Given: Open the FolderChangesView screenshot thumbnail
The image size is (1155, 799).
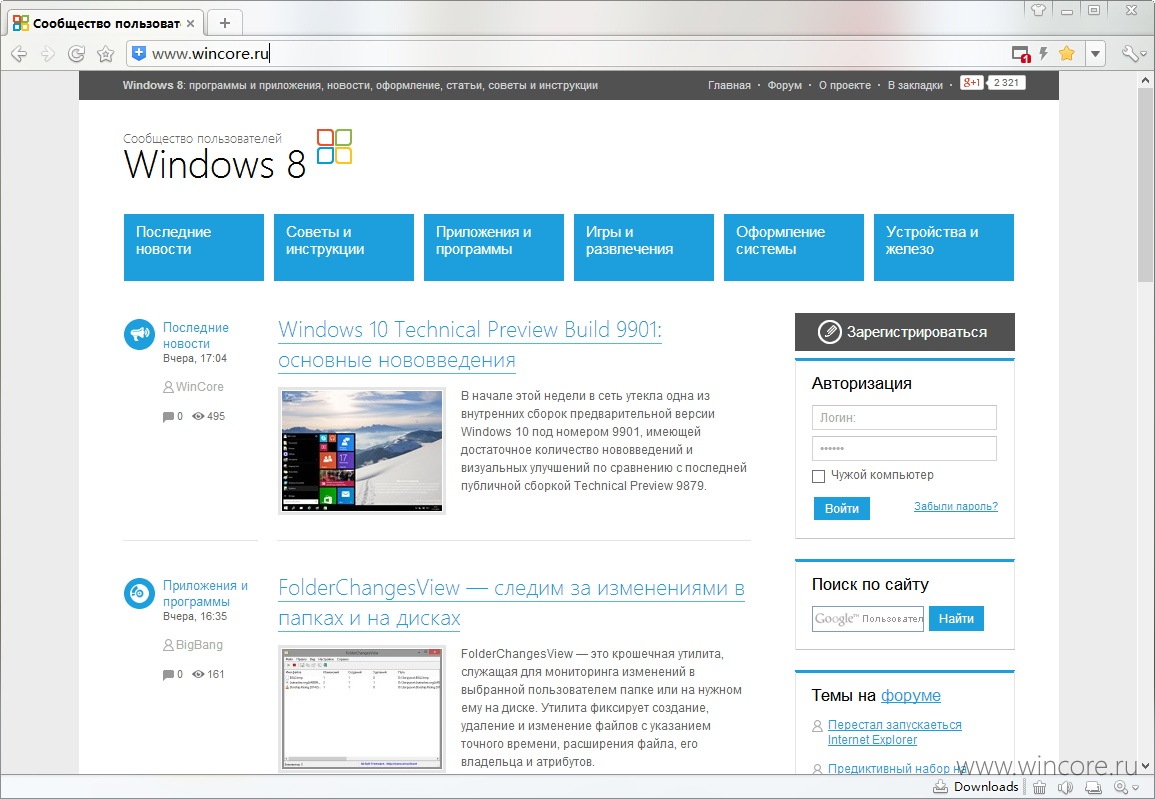Looking at the screenshot, I should coord(362,708).
